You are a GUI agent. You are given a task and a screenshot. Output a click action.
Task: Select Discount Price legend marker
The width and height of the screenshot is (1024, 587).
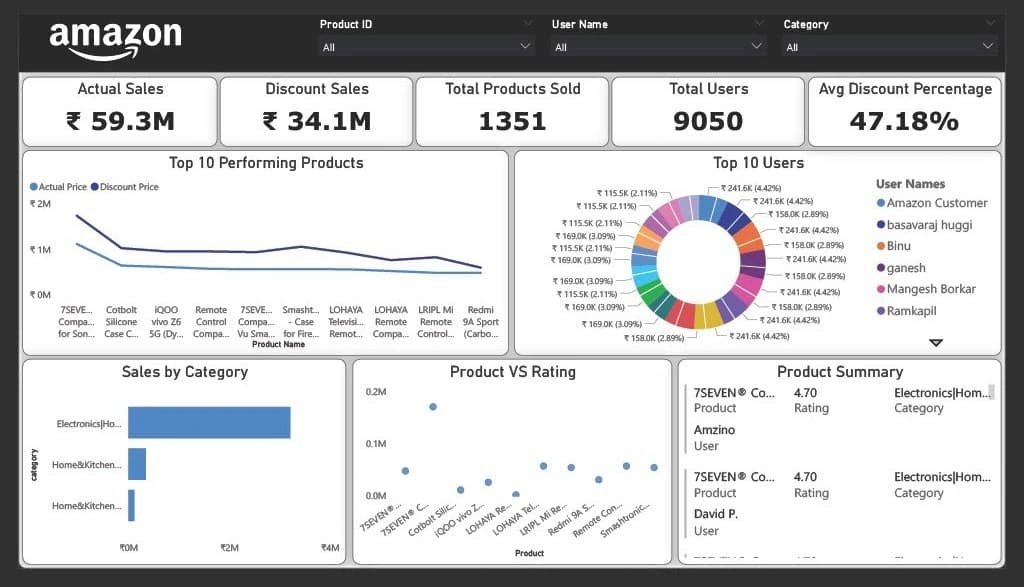pos(95,187)
